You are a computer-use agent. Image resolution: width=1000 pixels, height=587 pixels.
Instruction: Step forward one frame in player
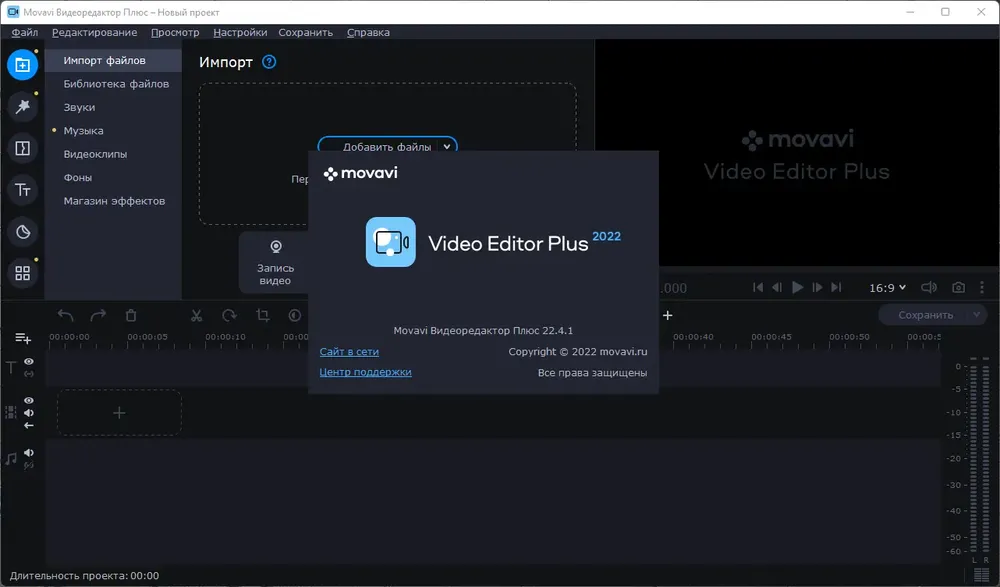pyautogui.click(x=817, y=288)
